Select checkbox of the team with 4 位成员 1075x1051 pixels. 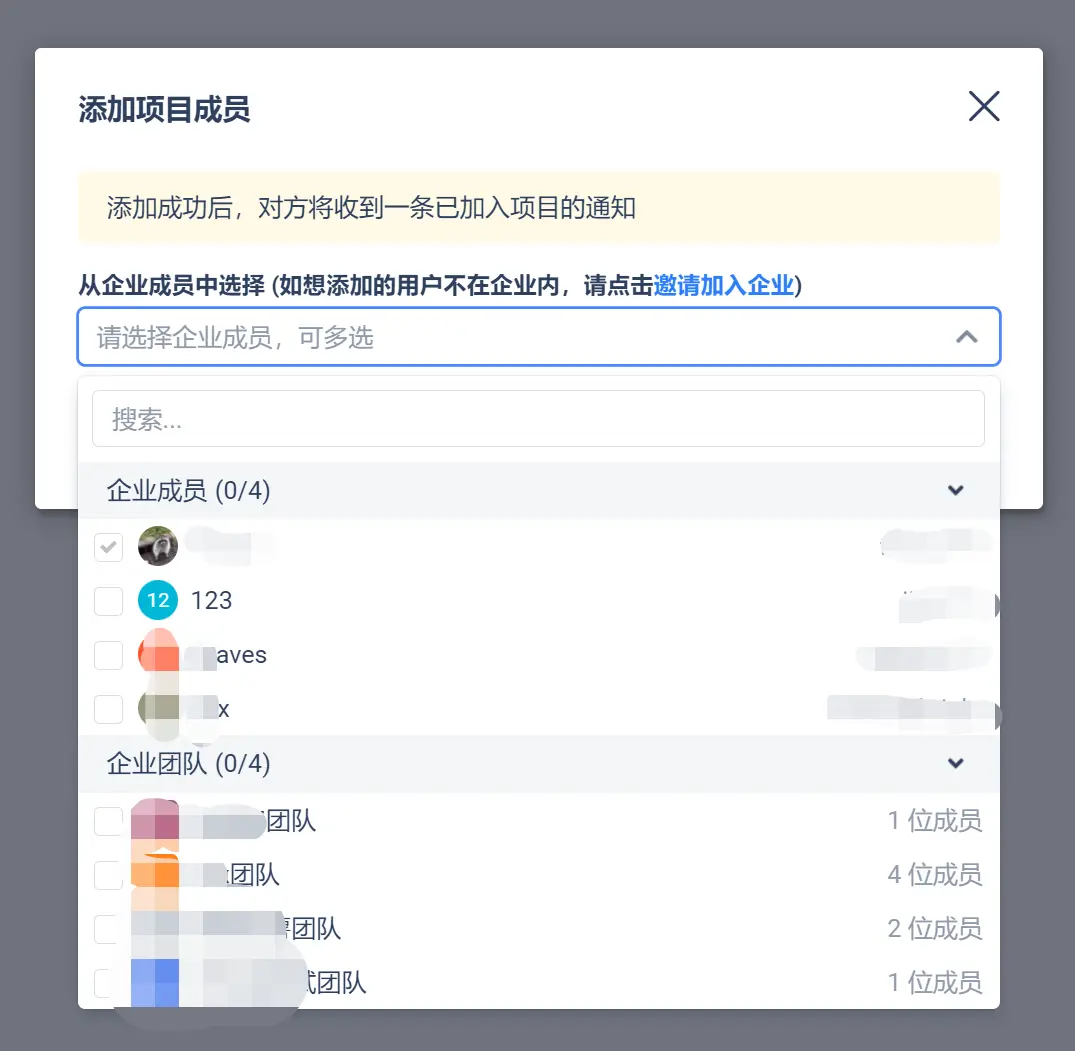108,875
